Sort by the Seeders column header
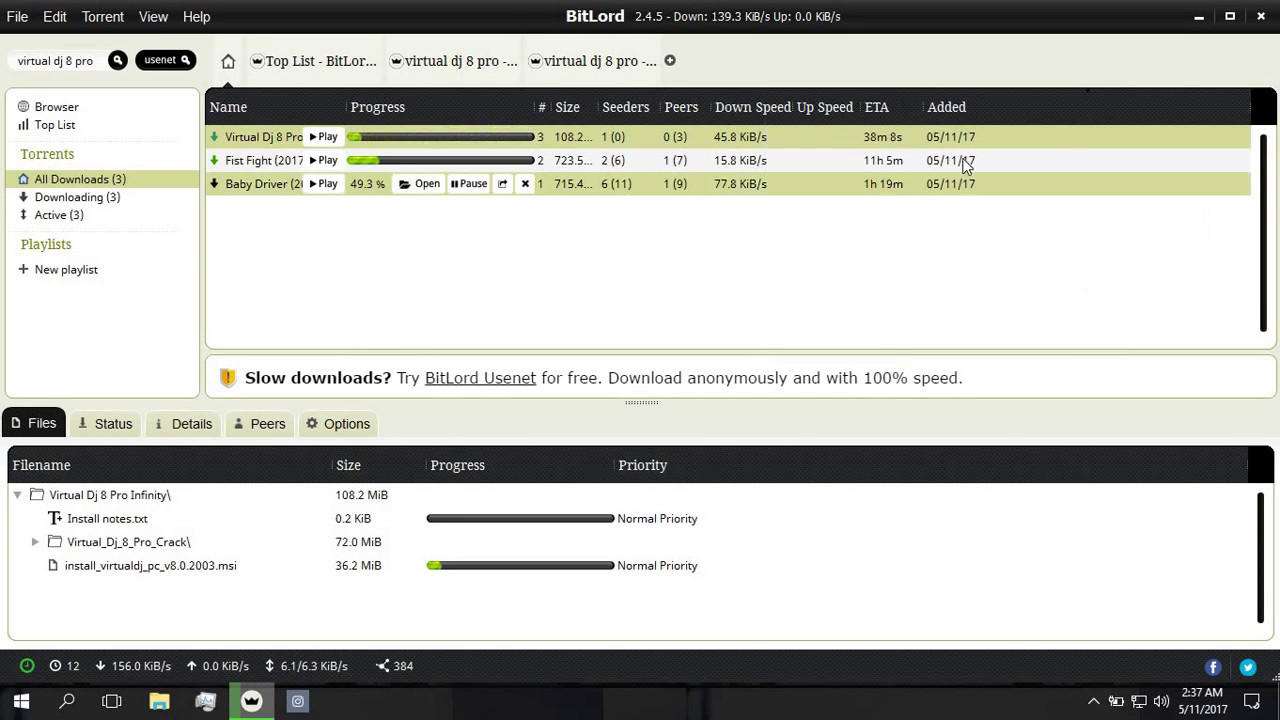This screenshot has width=1280, height=720. tap(625, 107)
